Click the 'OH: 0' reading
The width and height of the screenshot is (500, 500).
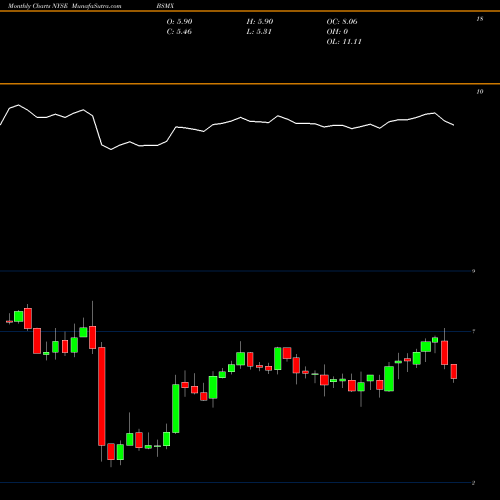coord(337,32)
